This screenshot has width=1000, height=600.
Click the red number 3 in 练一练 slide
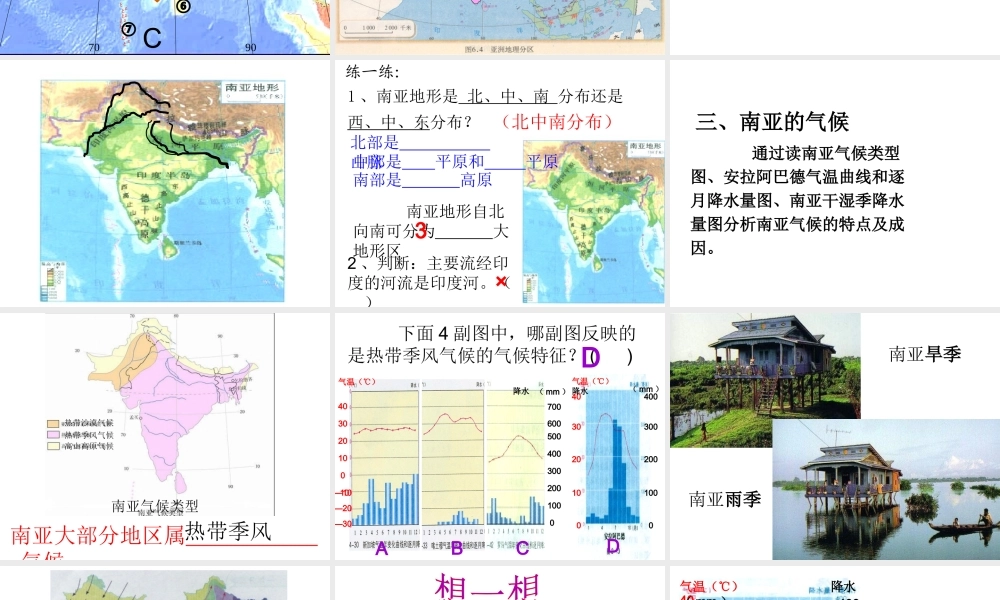421,231
